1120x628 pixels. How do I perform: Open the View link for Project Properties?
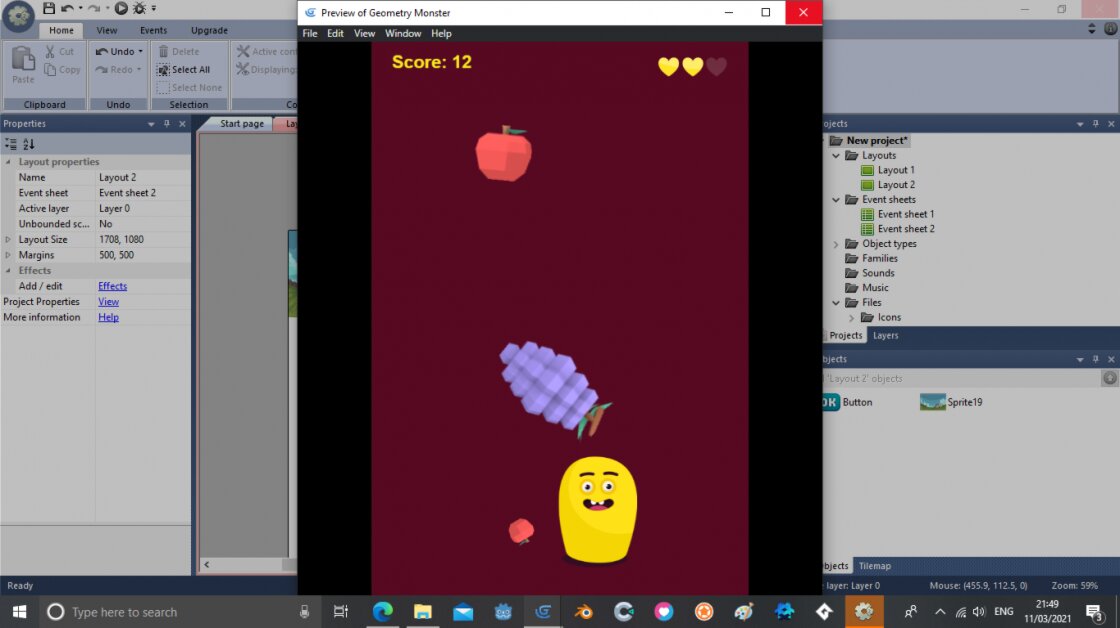point(108,301)
